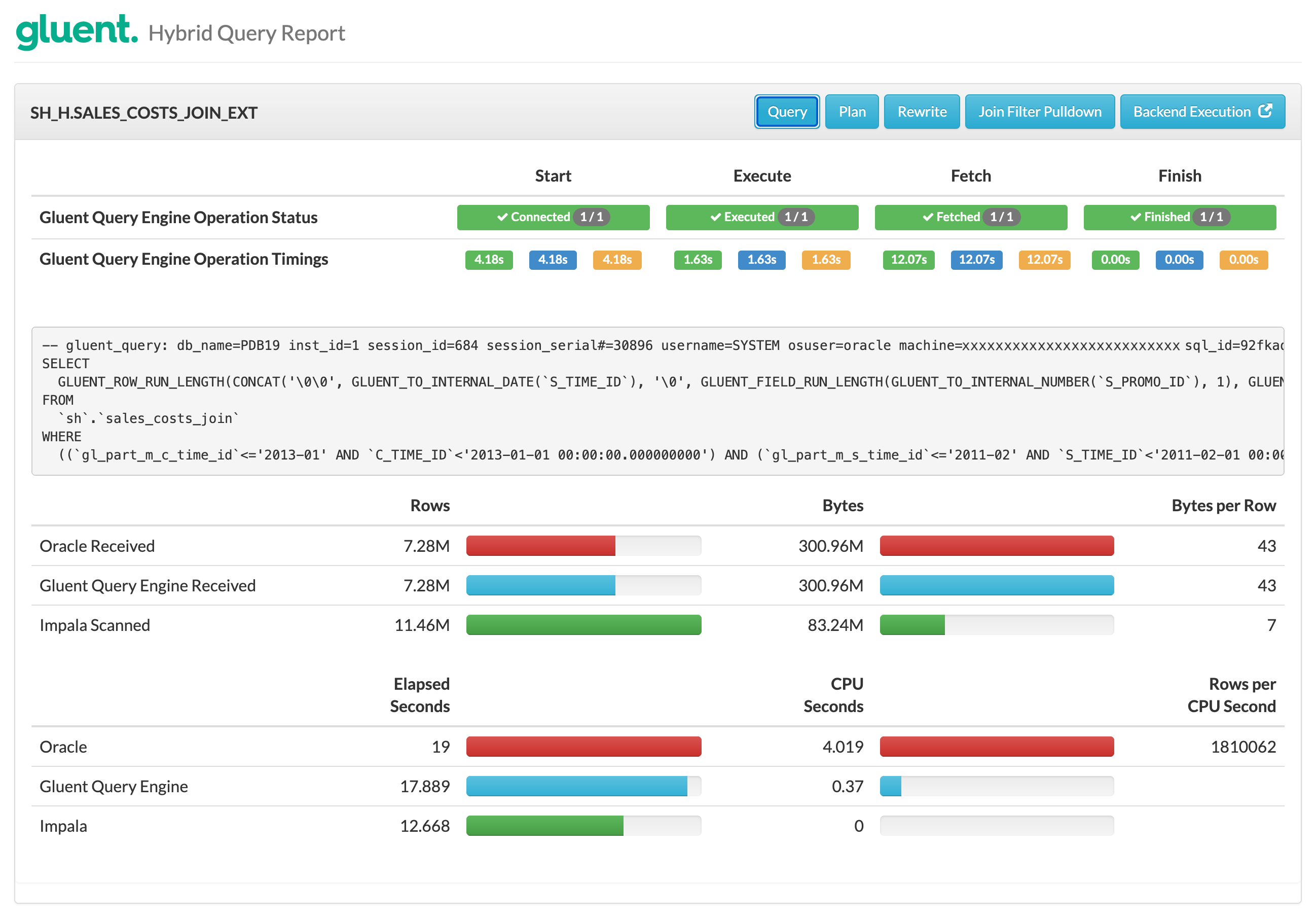Click the gluent logo
Viewport: 1316px width, 918px height.
(x=76, y=31)
